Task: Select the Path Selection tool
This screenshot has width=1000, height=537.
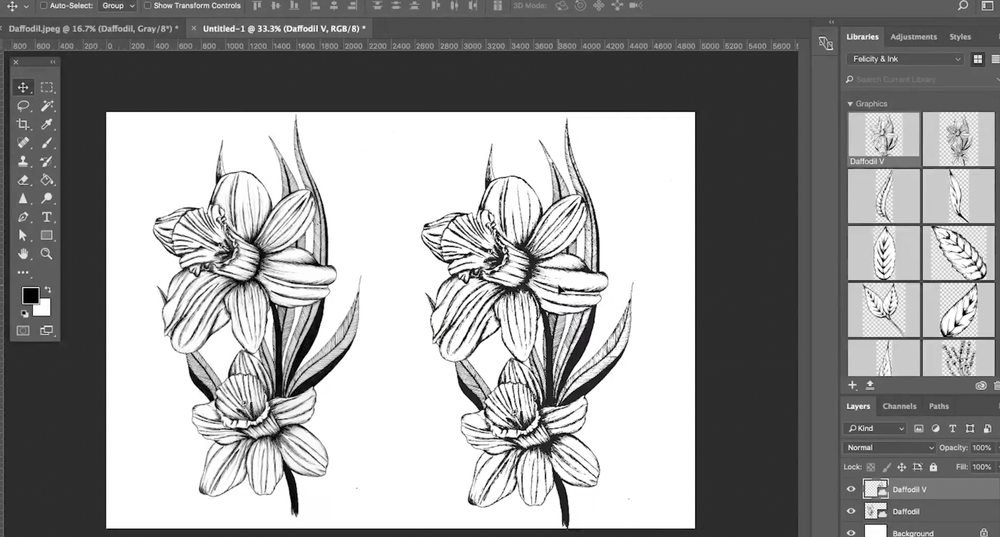Action: point(23,235)
